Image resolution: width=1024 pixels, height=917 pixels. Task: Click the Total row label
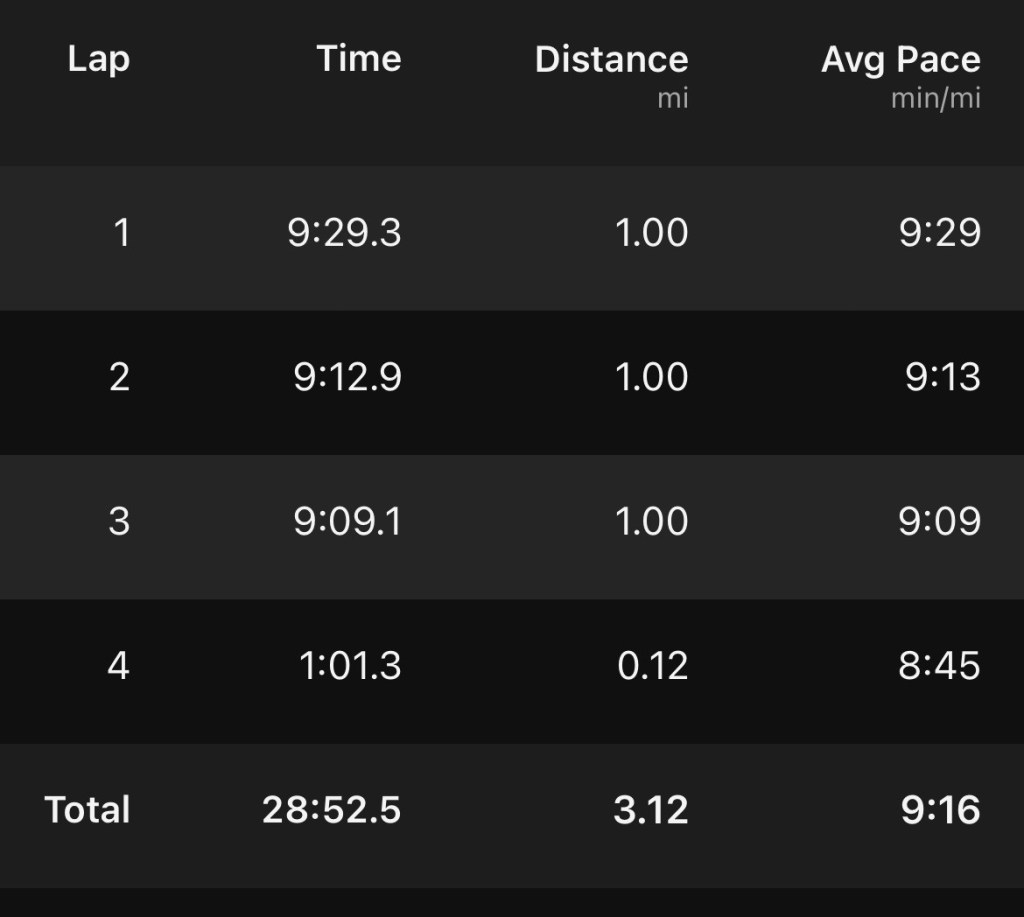[87, 809]
